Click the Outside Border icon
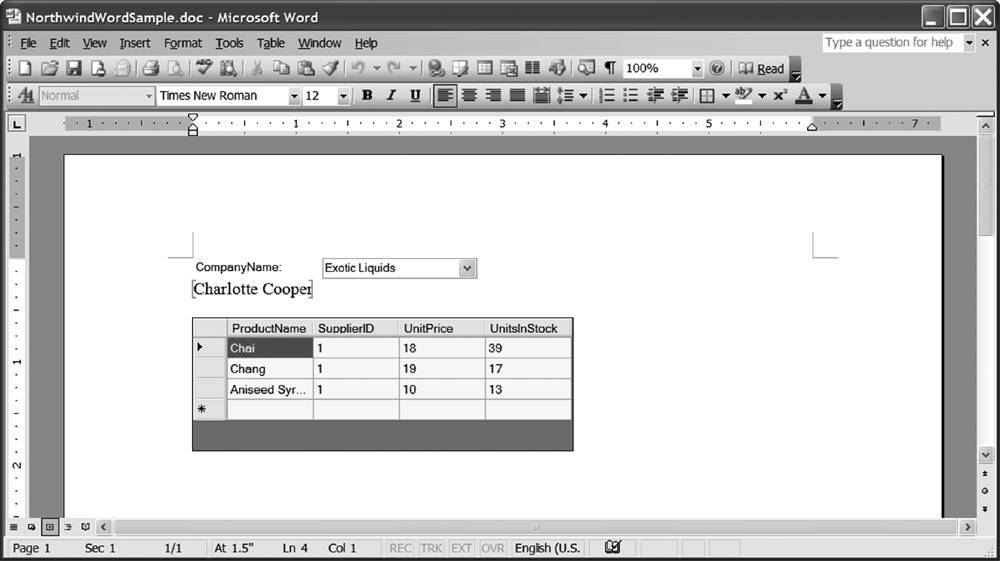The image size is (1000, 561). point(707,96)
